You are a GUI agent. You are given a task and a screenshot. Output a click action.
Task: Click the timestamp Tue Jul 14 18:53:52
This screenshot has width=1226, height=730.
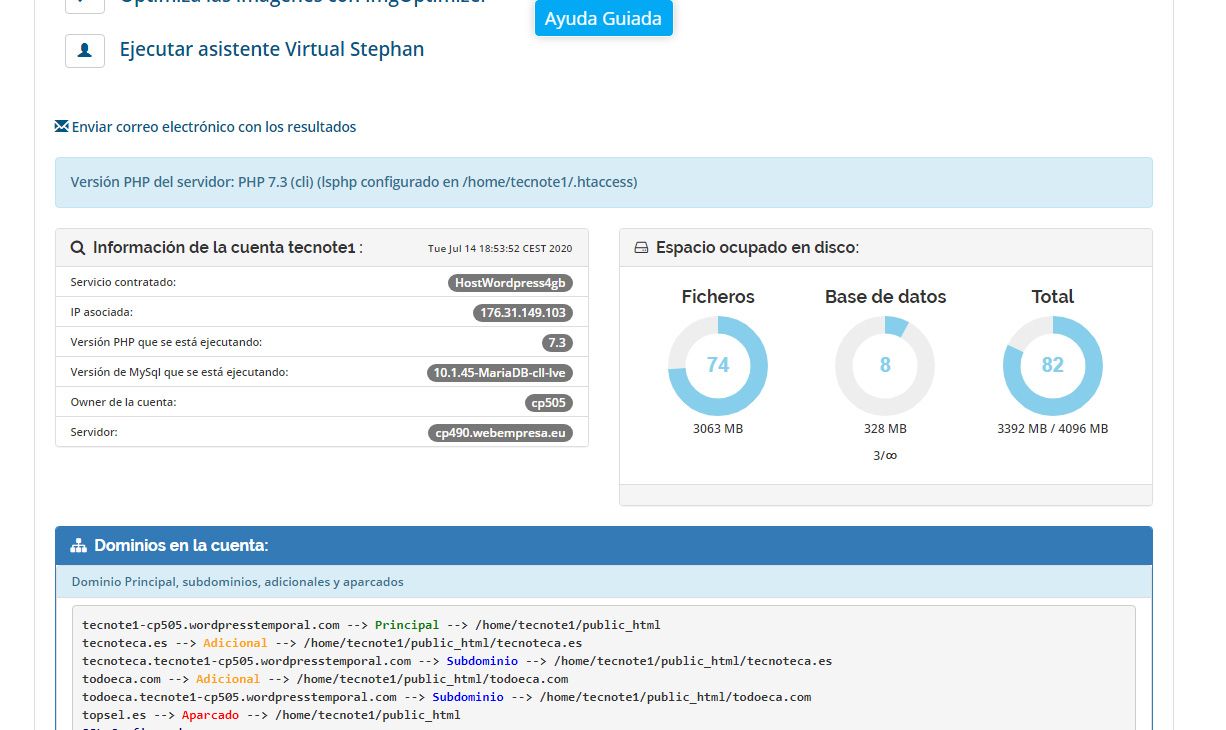point(500,249)
